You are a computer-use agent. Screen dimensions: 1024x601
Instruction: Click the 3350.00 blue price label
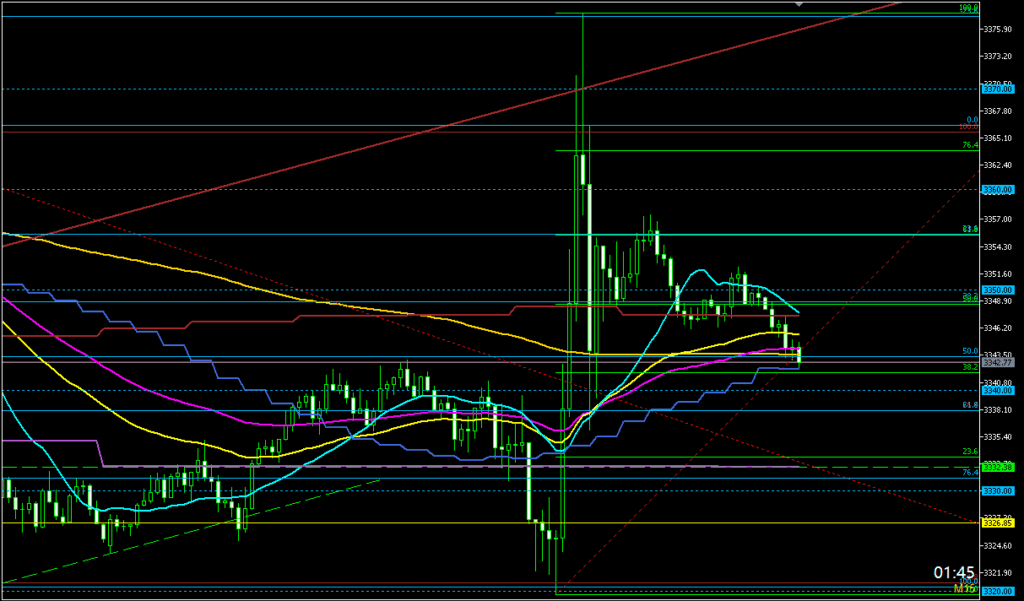pyautogui.click(x=996, y=289)
